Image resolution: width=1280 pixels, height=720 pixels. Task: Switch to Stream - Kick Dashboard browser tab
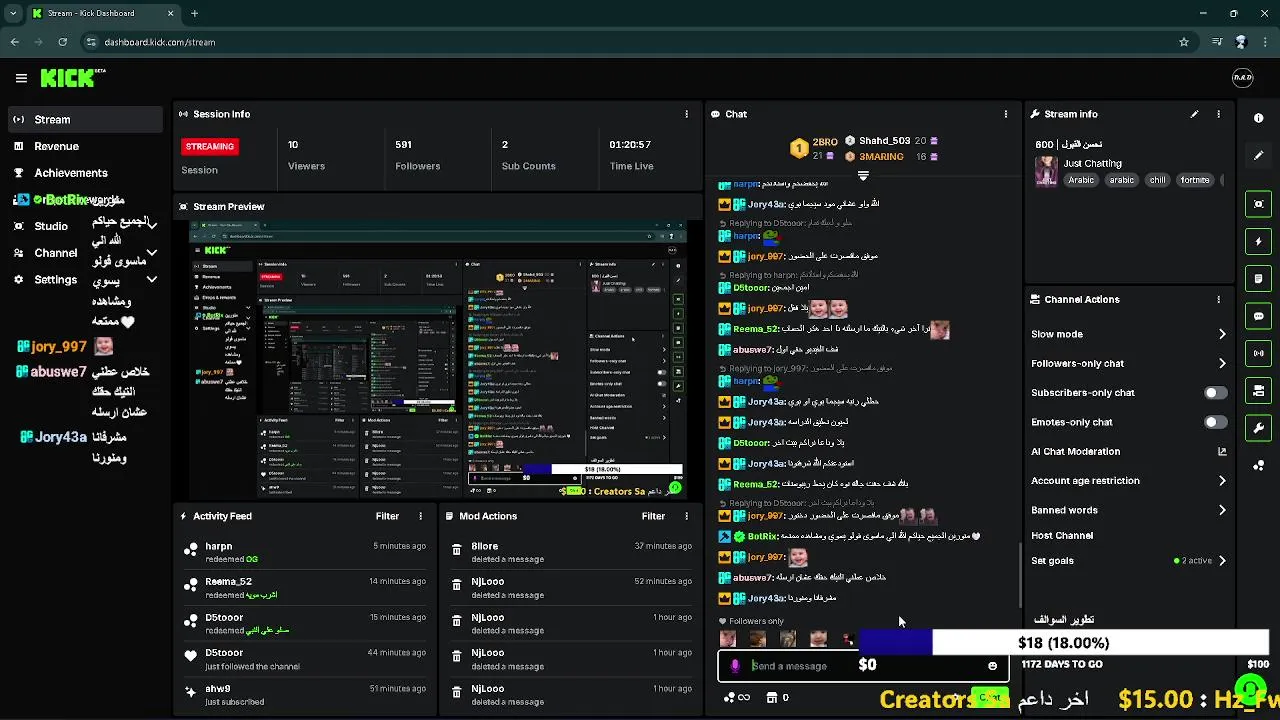point(103,13)
